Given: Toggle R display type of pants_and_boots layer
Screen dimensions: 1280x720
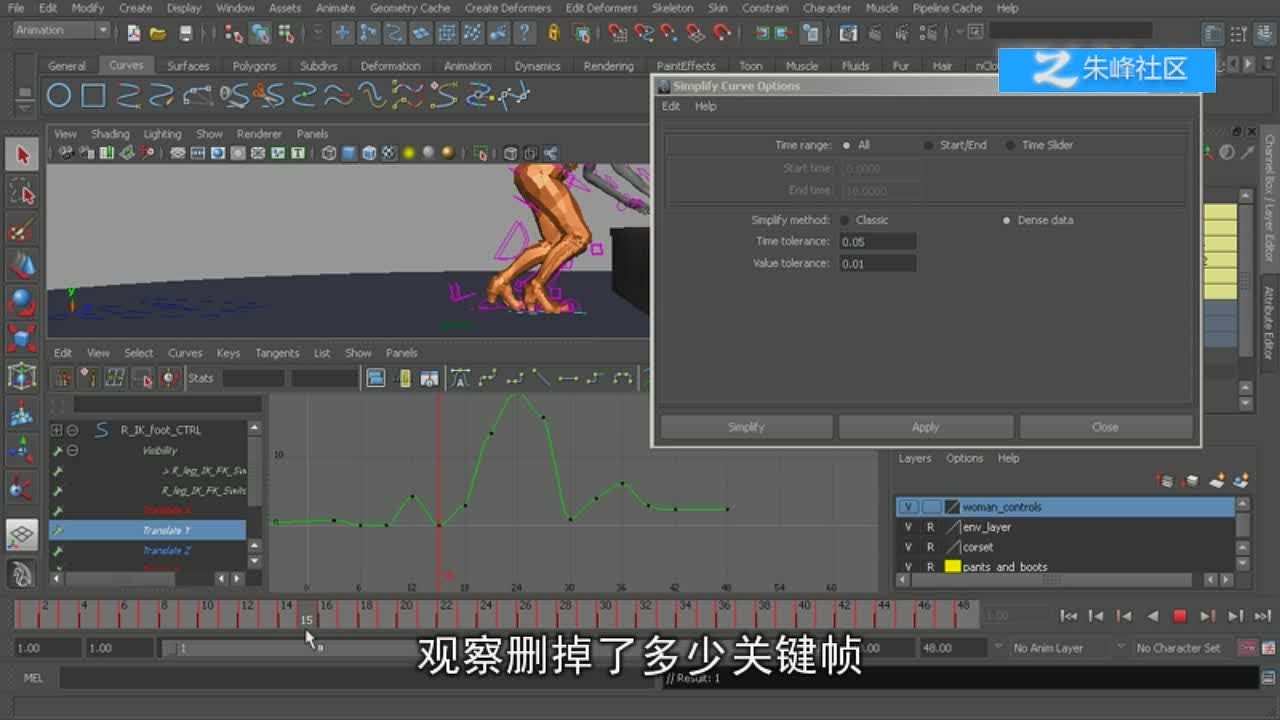Looking at the screenshot, I should pos(930,567).
